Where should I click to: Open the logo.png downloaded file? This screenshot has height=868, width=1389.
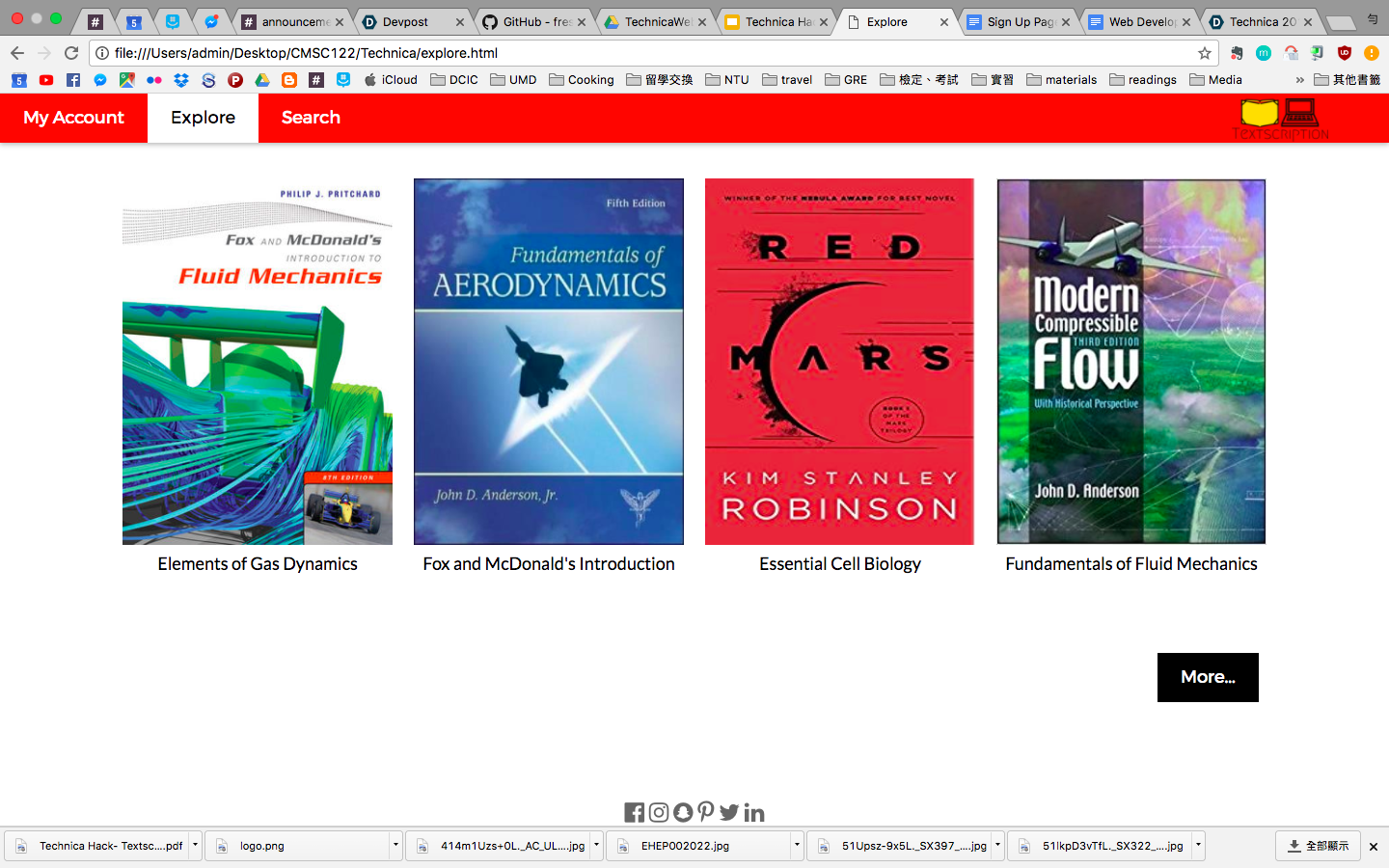[x=297, y=846]
